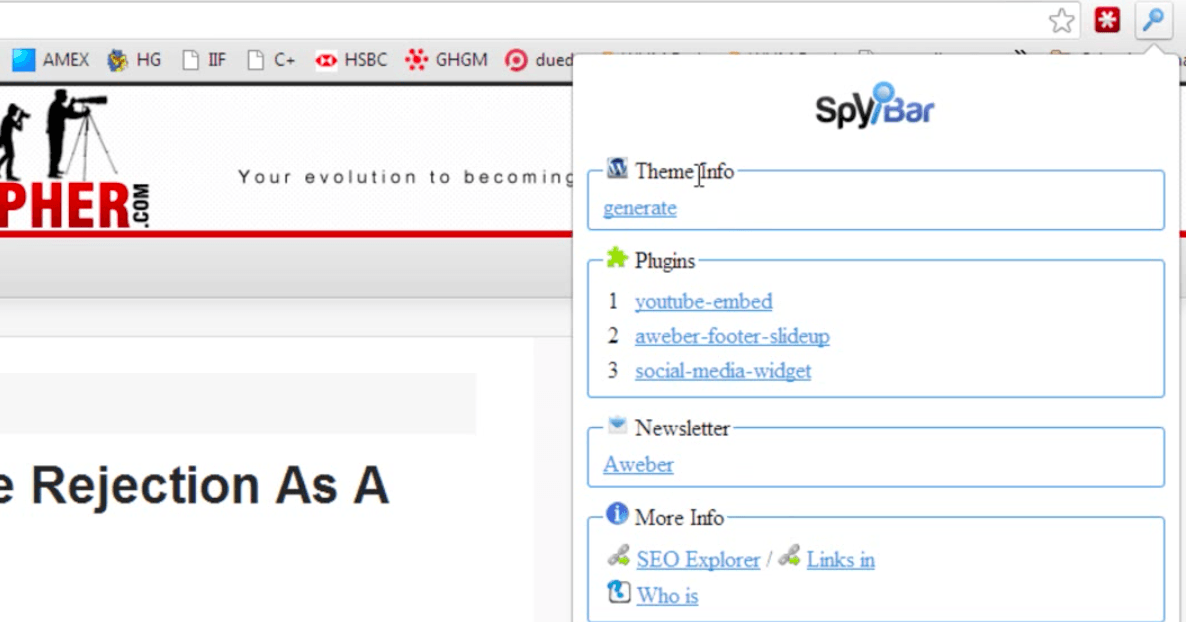Click the 'Your evolution to becoming' tagline
1186x622 pixels.
tap(406, 177)
